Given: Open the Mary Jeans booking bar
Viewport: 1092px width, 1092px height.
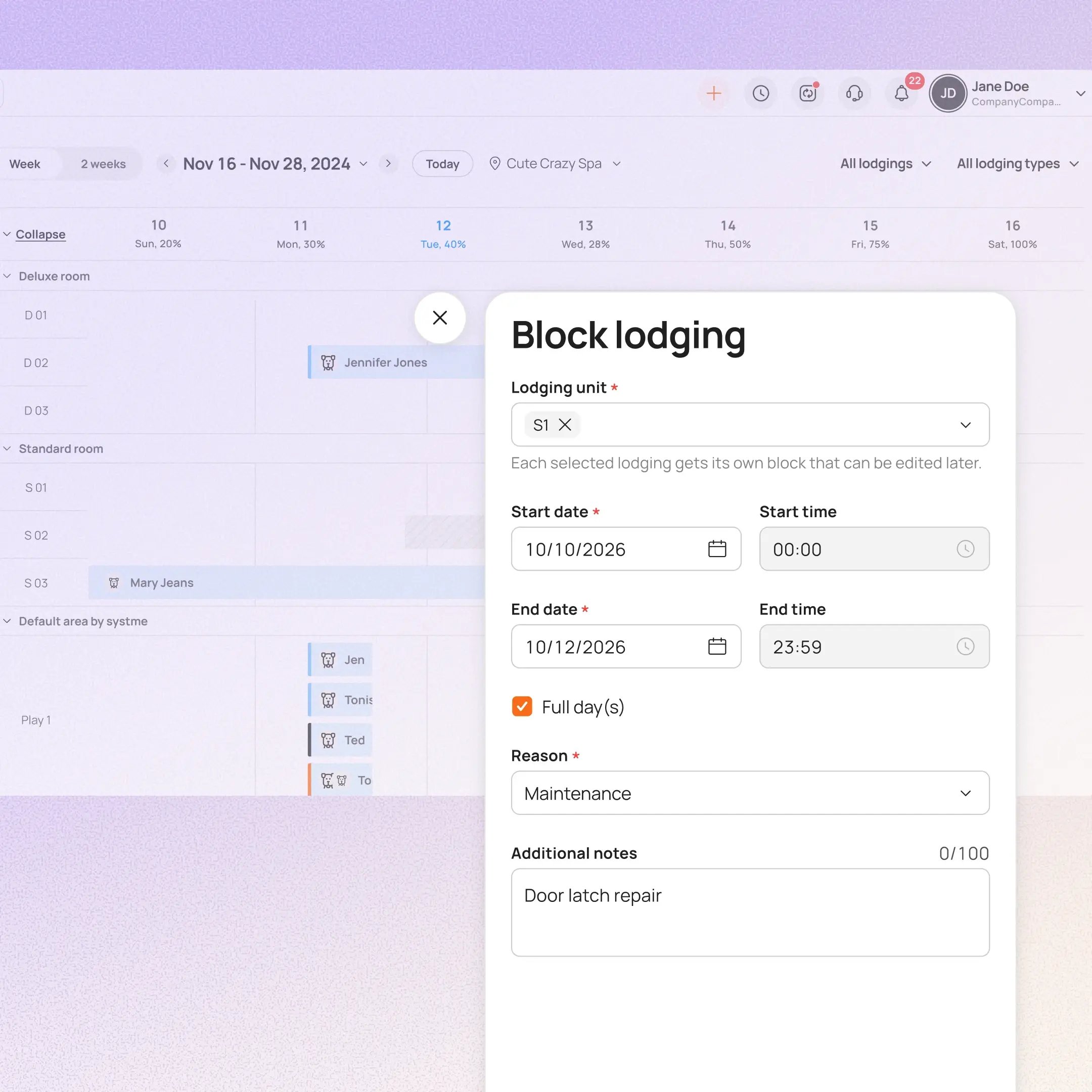Looking at the screenshot, I should [287, 583].
